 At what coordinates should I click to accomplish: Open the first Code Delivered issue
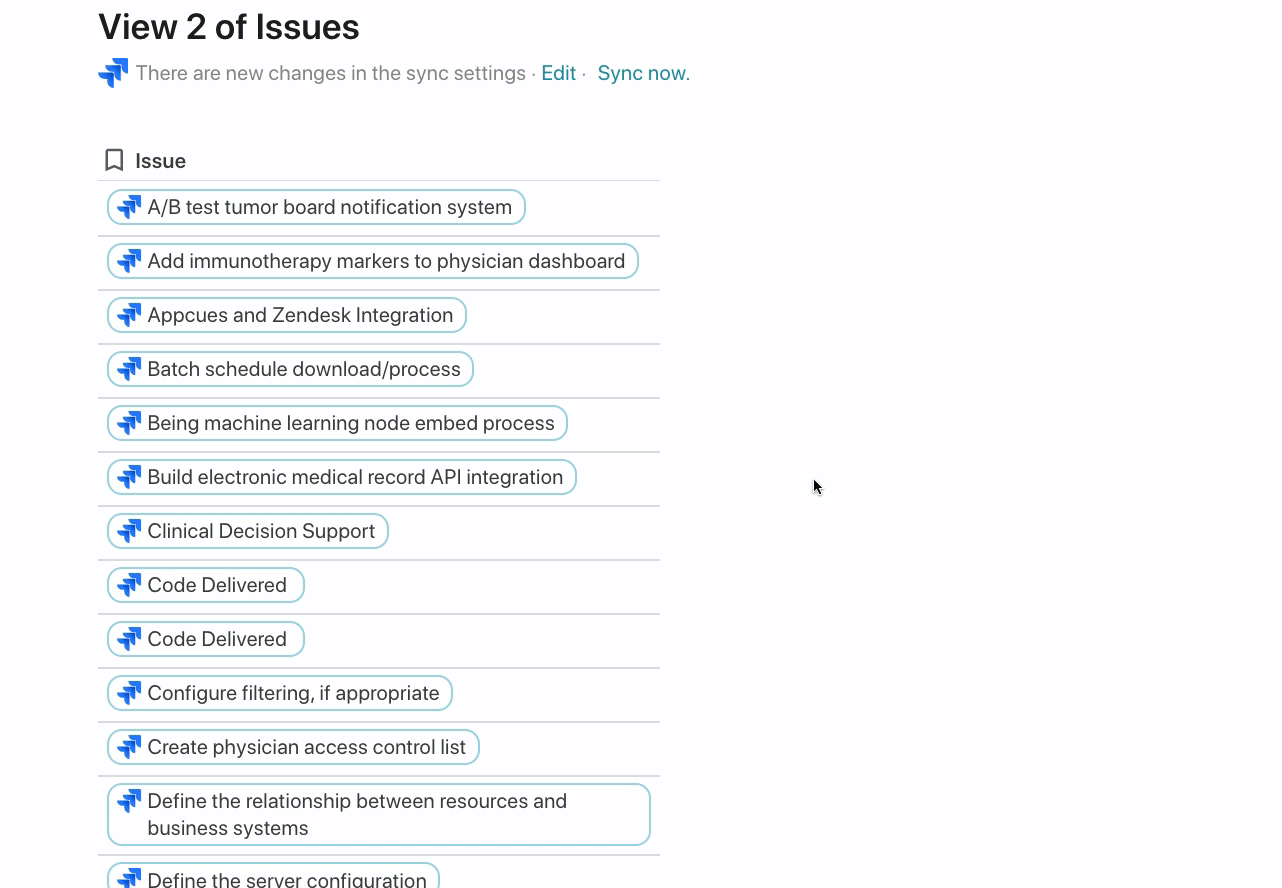pos(217,585)
